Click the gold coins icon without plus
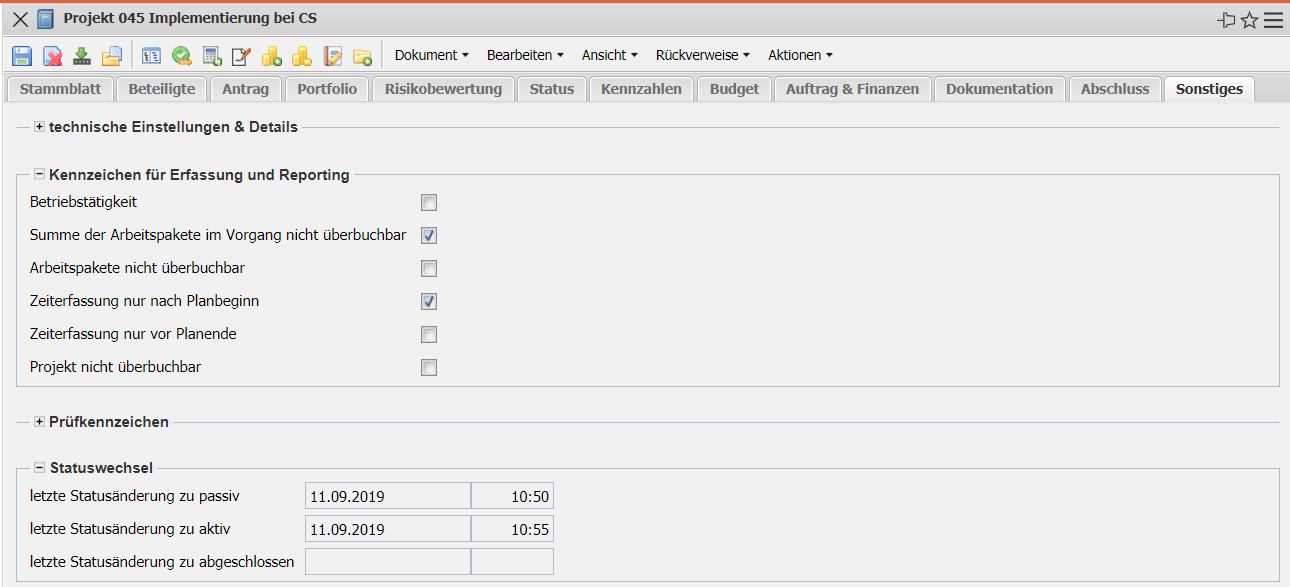 click(x=302, y=56)
